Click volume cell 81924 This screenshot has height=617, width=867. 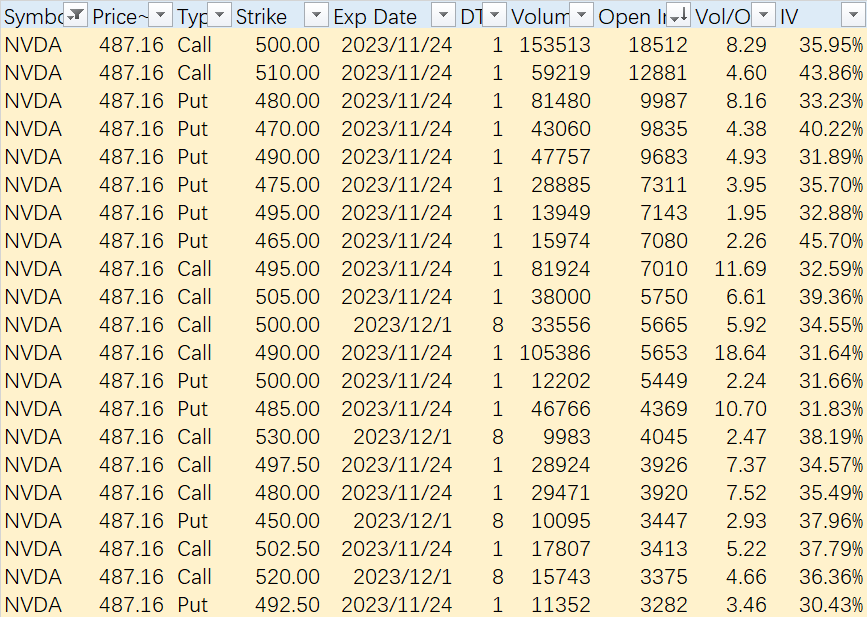561,269
